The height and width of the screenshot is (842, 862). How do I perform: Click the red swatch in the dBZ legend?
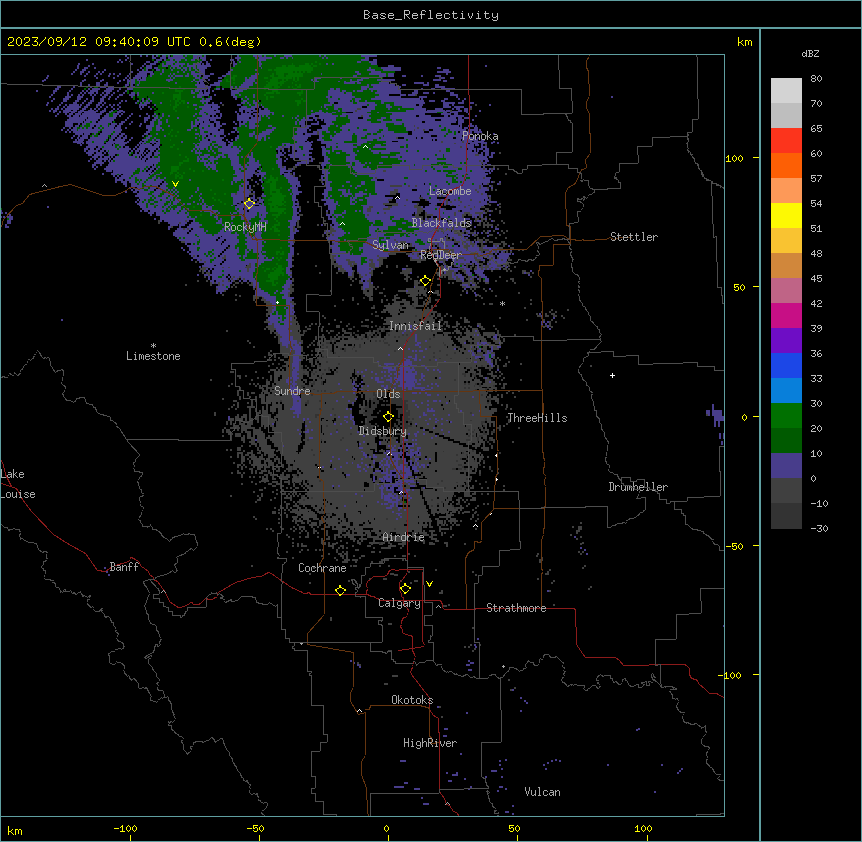pos(786,141)
